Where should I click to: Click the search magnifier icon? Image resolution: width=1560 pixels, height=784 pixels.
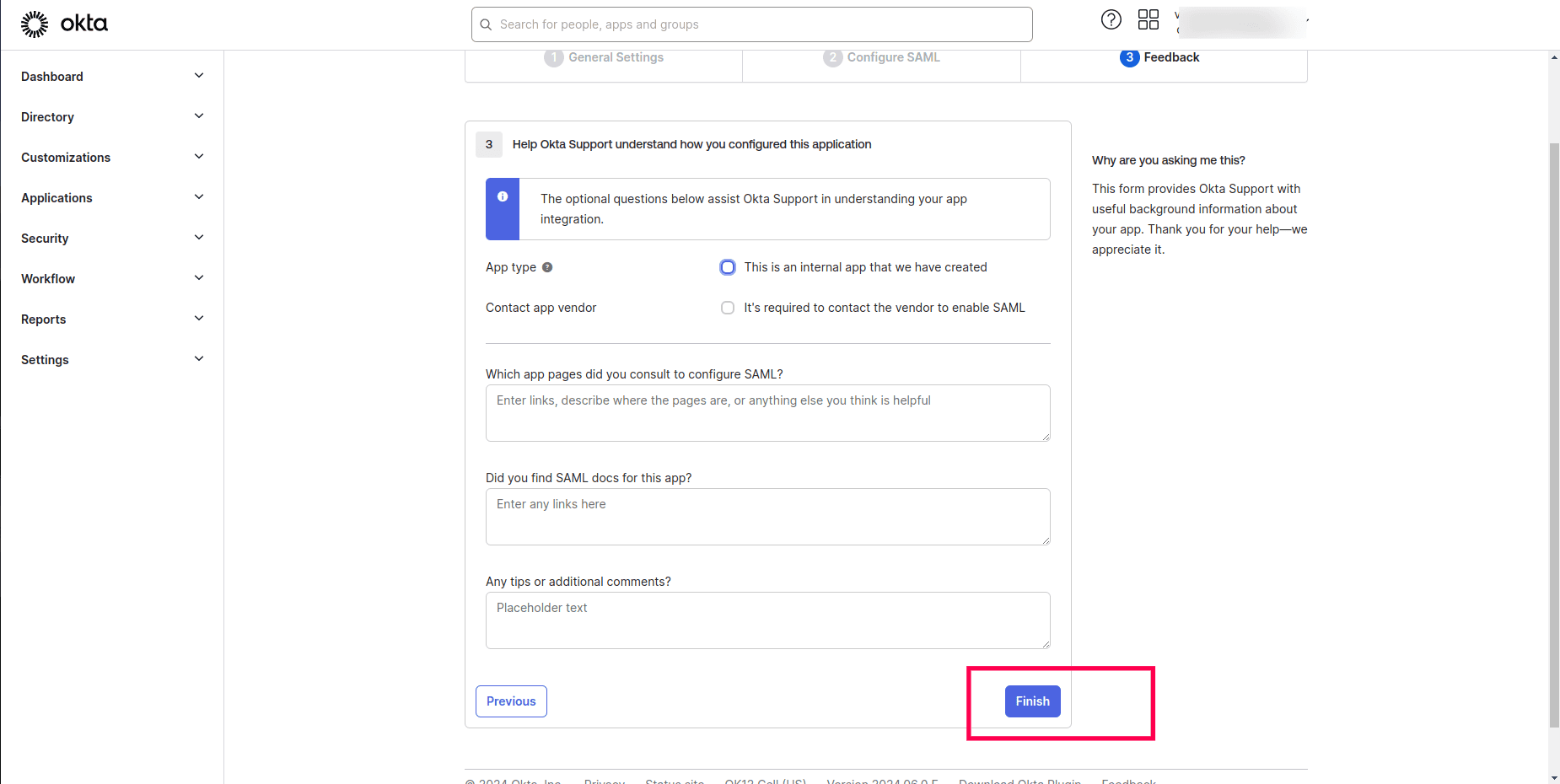coord(486,24)
